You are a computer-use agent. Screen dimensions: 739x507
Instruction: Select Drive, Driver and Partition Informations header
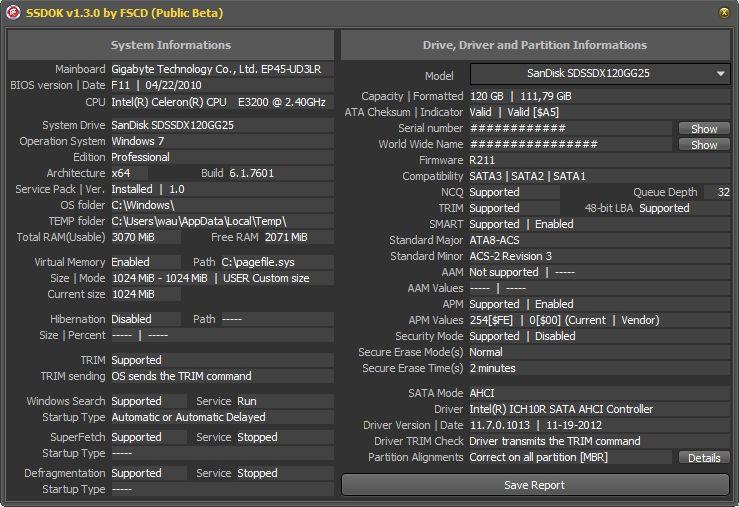click(x=535, y=45)
